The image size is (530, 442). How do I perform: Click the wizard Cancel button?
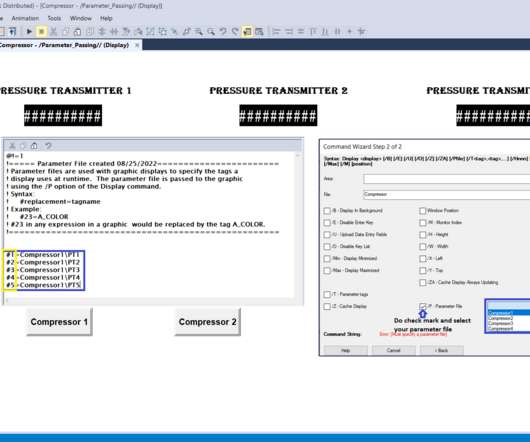point(394,350)
